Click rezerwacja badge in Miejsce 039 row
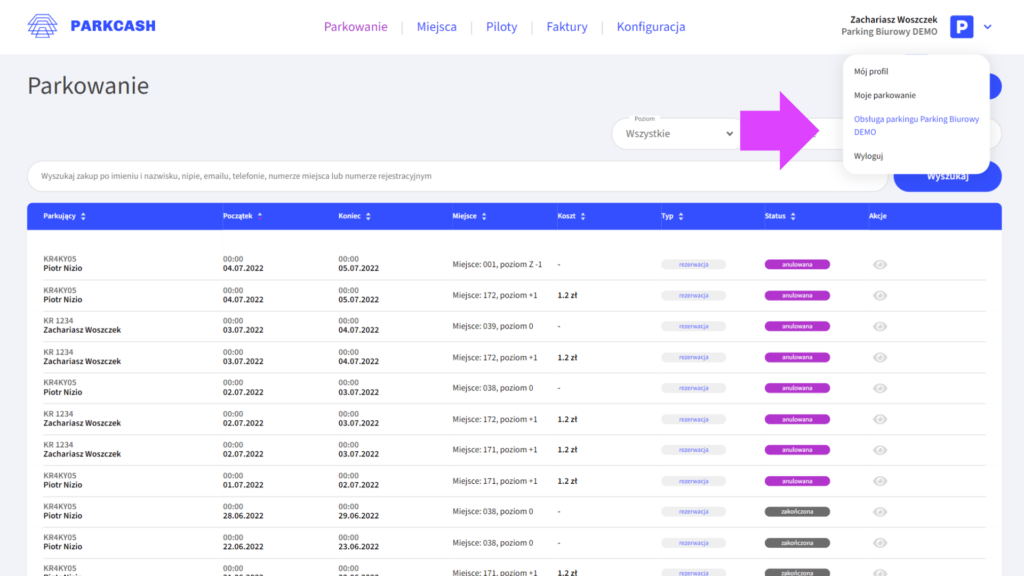Screen dimensions: 1024x576 [x=694, y=327]
